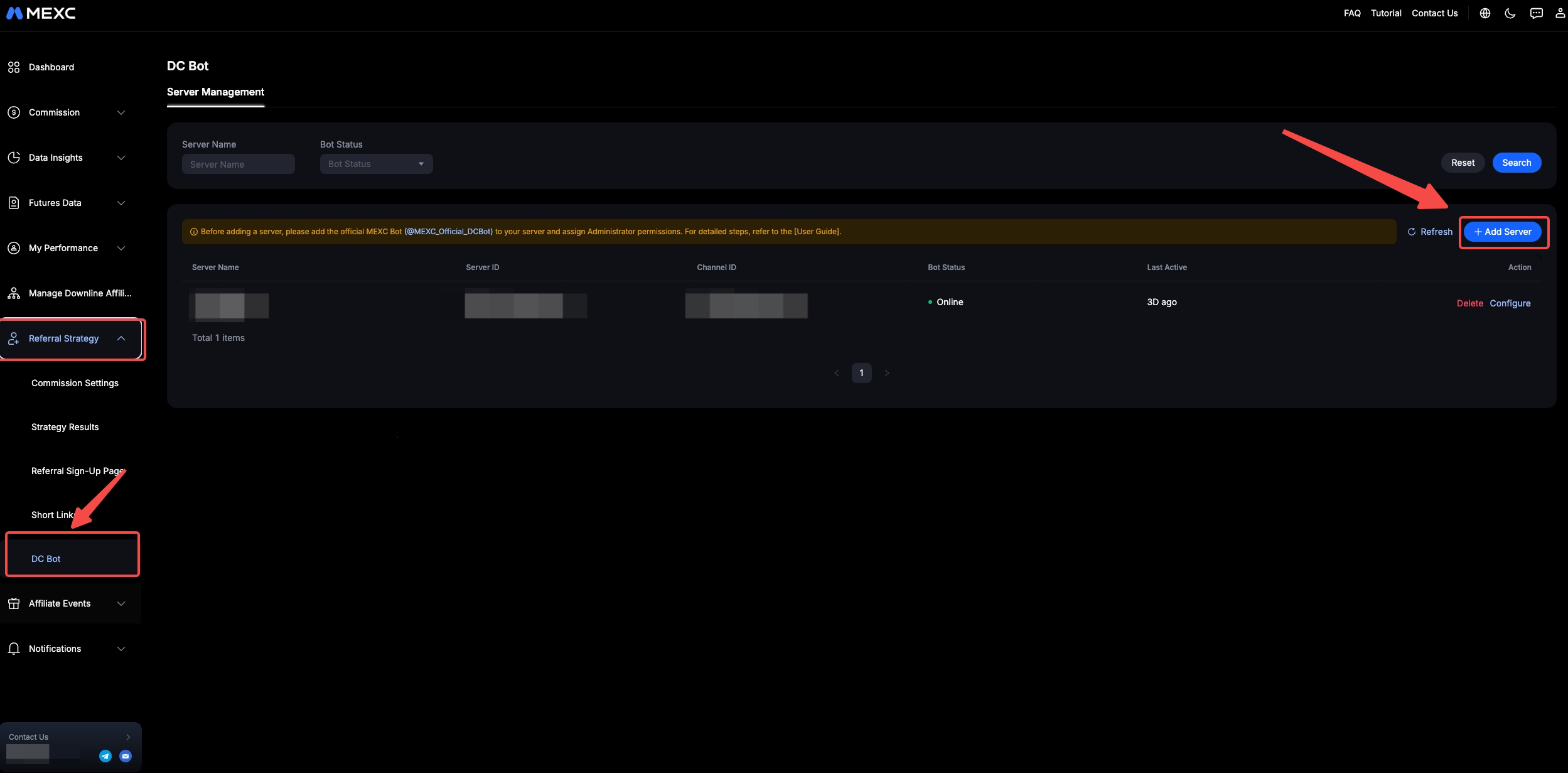Open the Dashboard menu item
Screen dimensions: 1568x773
pyautogui.click(x=51, y=67)
